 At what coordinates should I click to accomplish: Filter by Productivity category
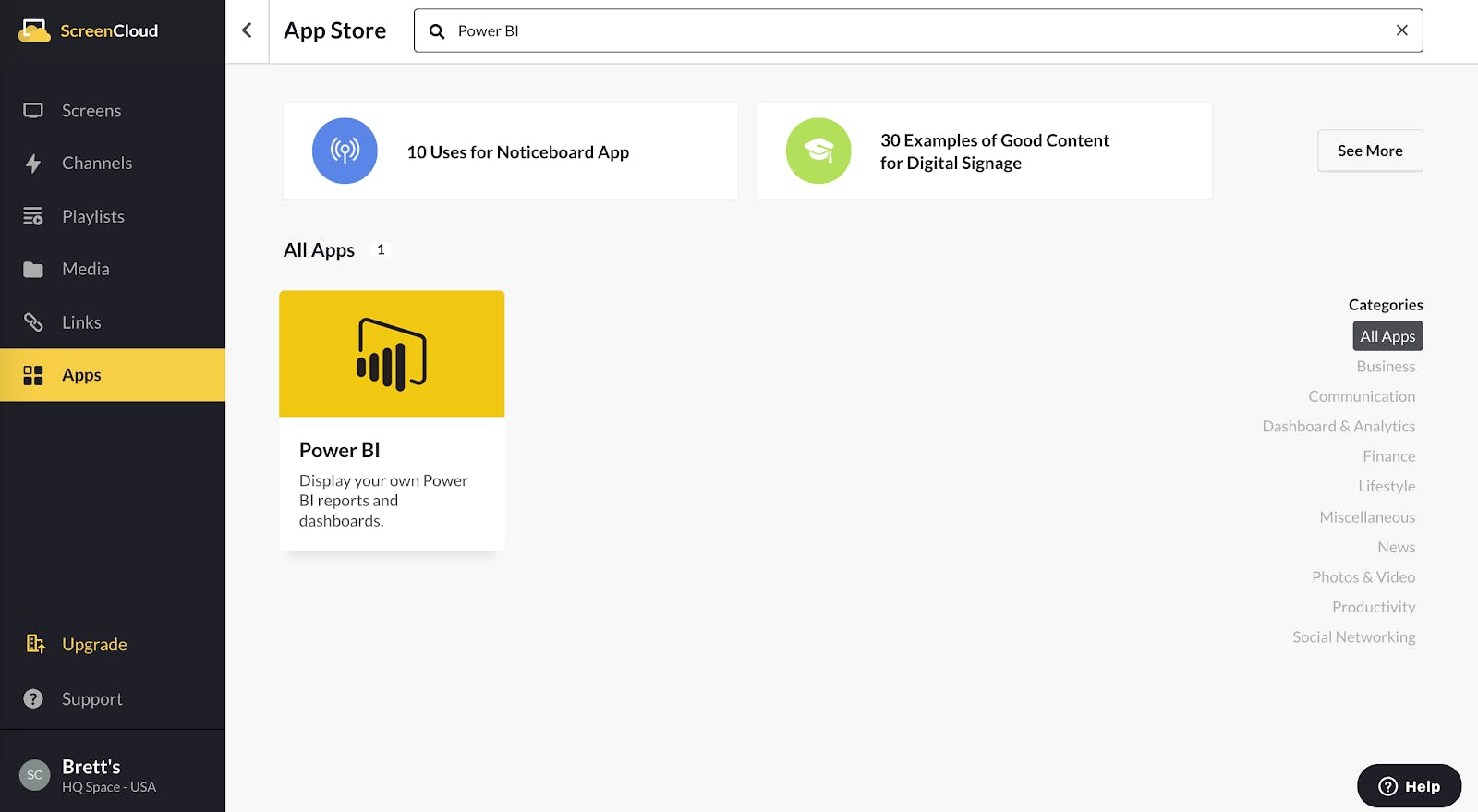pyautogui.click(x=1374, y=607)
